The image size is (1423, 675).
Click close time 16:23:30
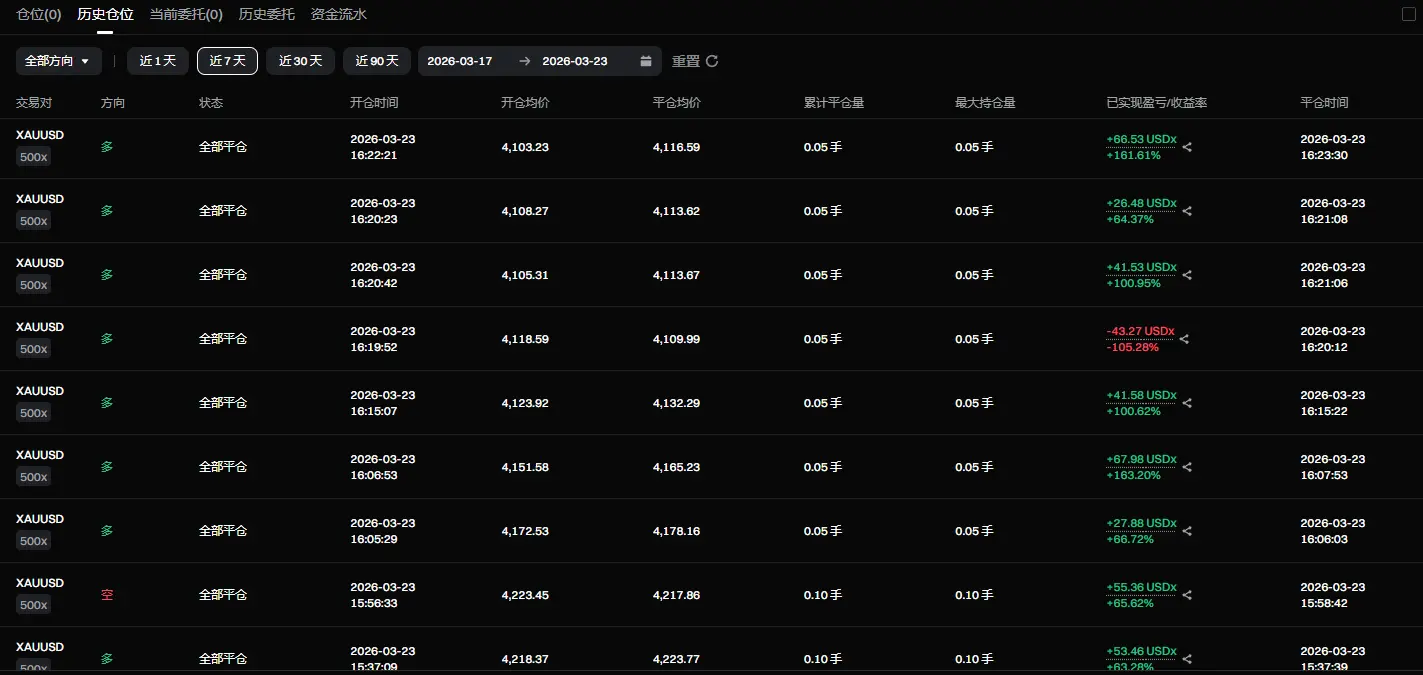coord(1324,155)
